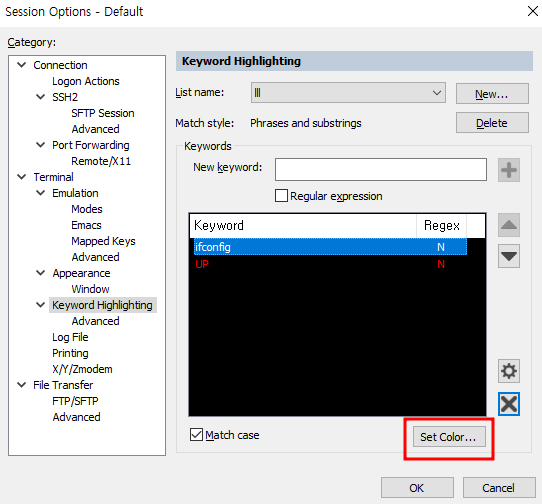This screenshot has width=542, height=504.
Task: Click the Delete list button
Action: 492,122
